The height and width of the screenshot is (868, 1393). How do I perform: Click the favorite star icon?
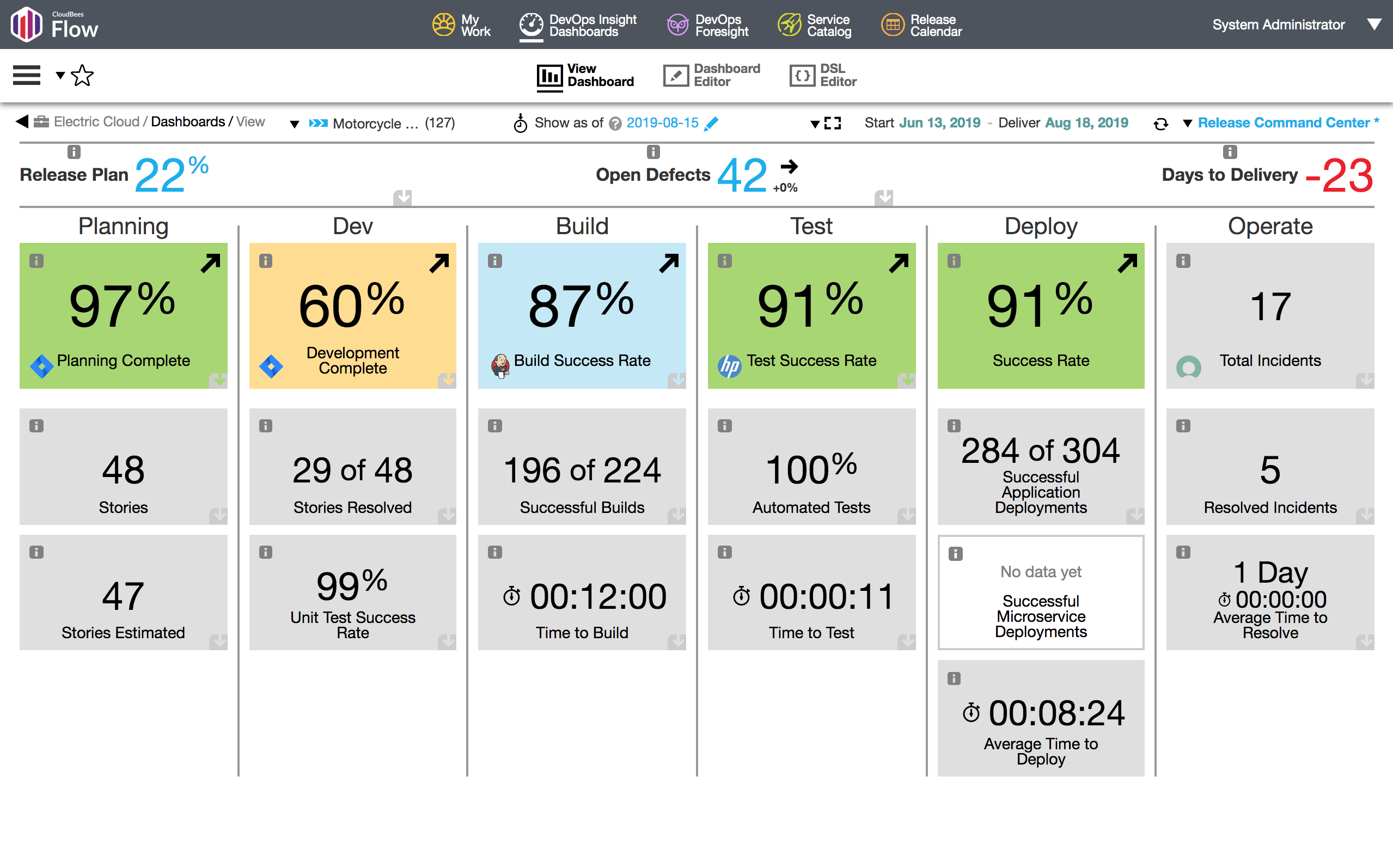83,75
